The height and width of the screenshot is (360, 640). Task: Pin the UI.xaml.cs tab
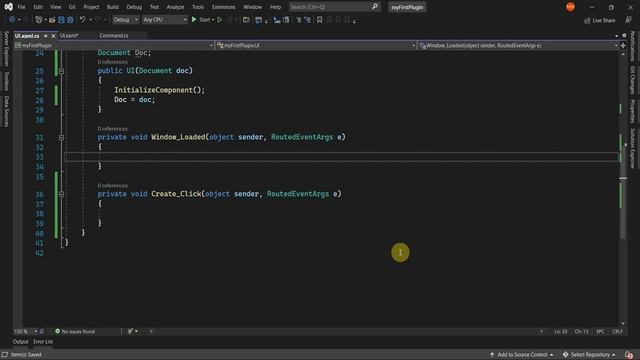tap(46, 36)
